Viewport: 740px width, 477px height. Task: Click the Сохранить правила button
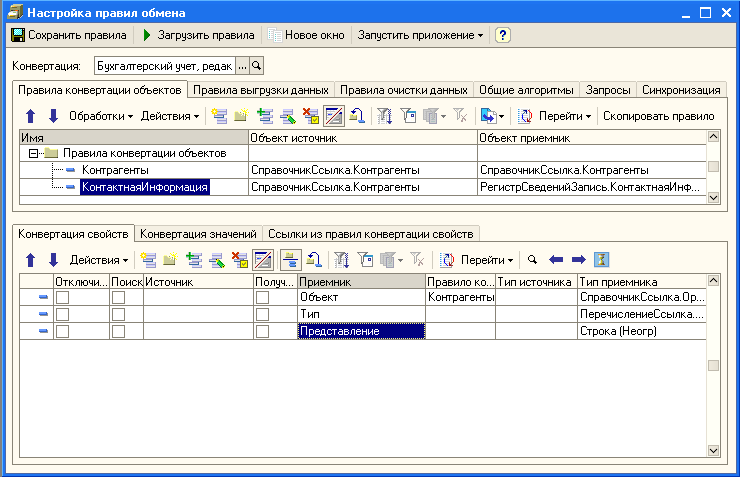pyautogui.click(x=69, y=35)
